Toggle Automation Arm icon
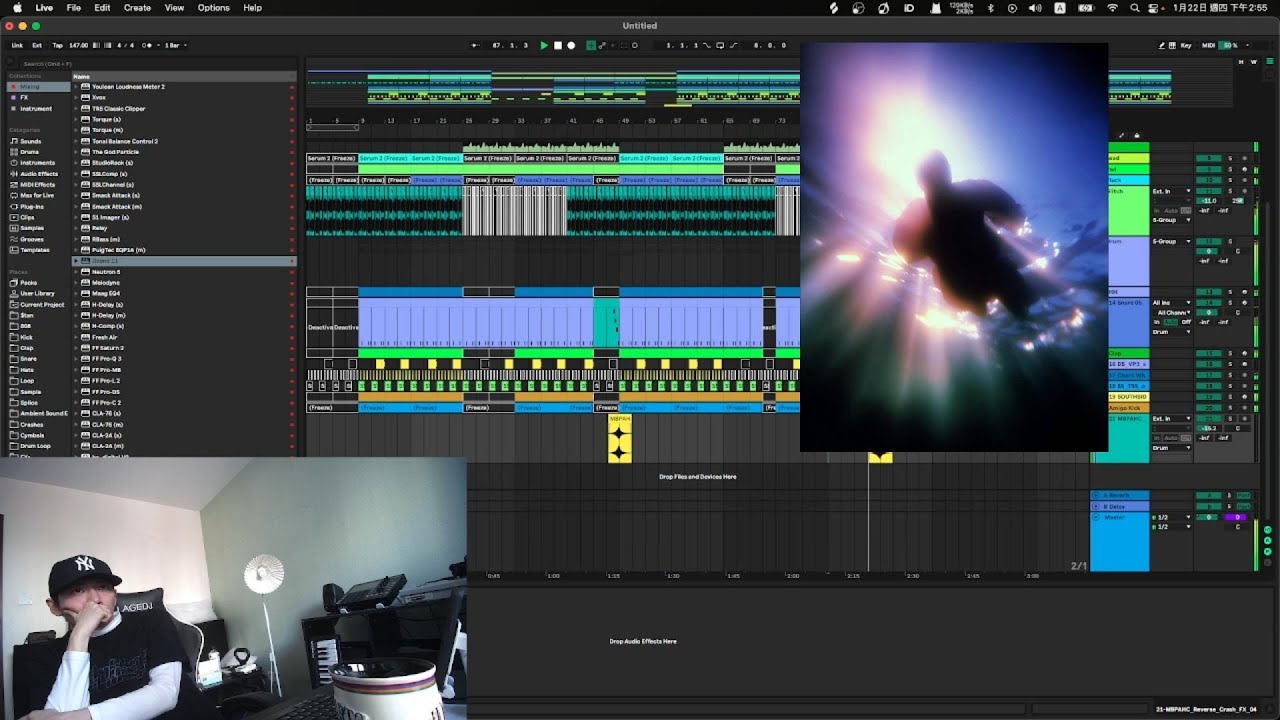This screenshot has width=1280, height=720. 602,45
